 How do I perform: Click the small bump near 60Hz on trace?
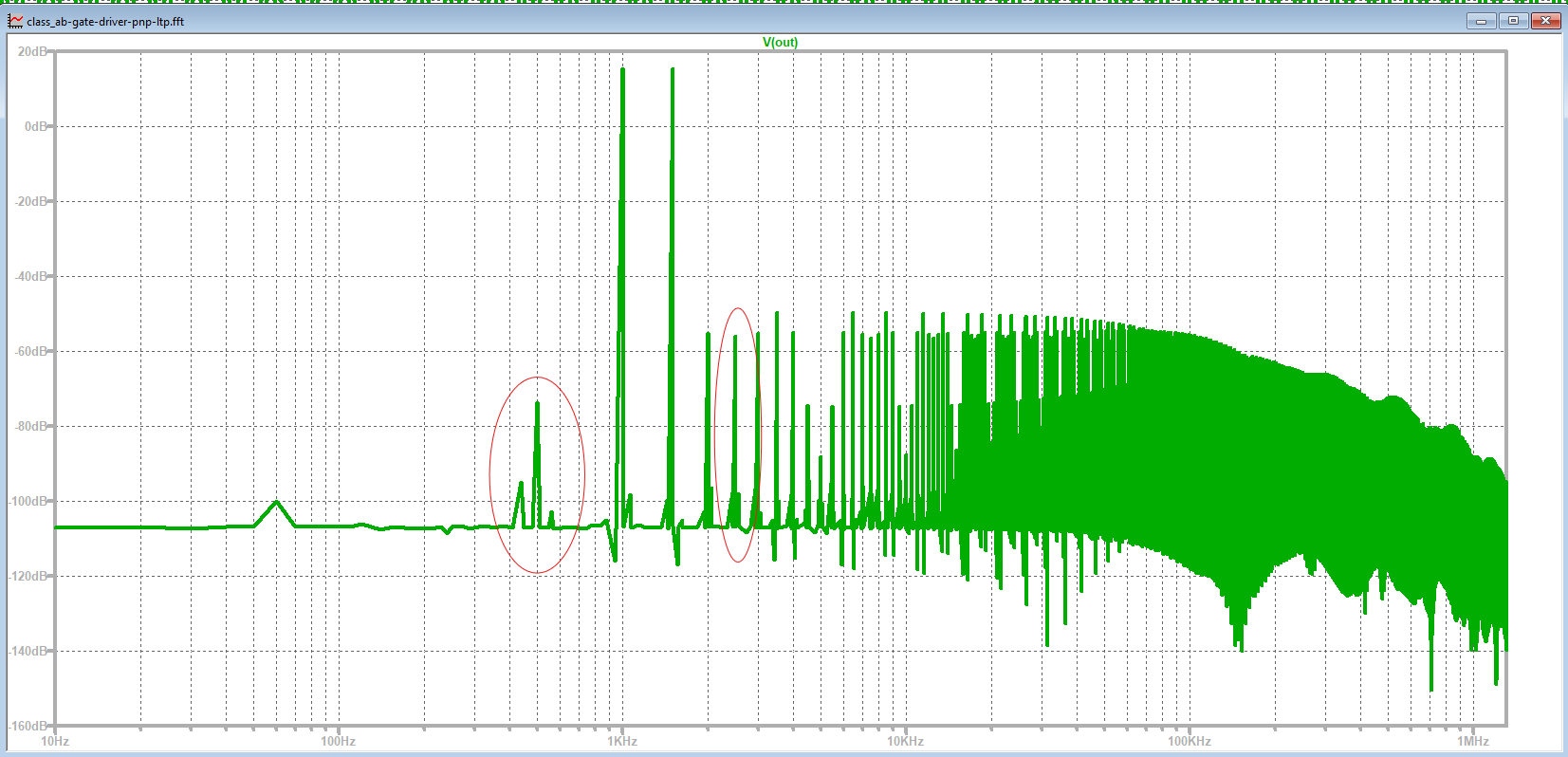(276, 513)
